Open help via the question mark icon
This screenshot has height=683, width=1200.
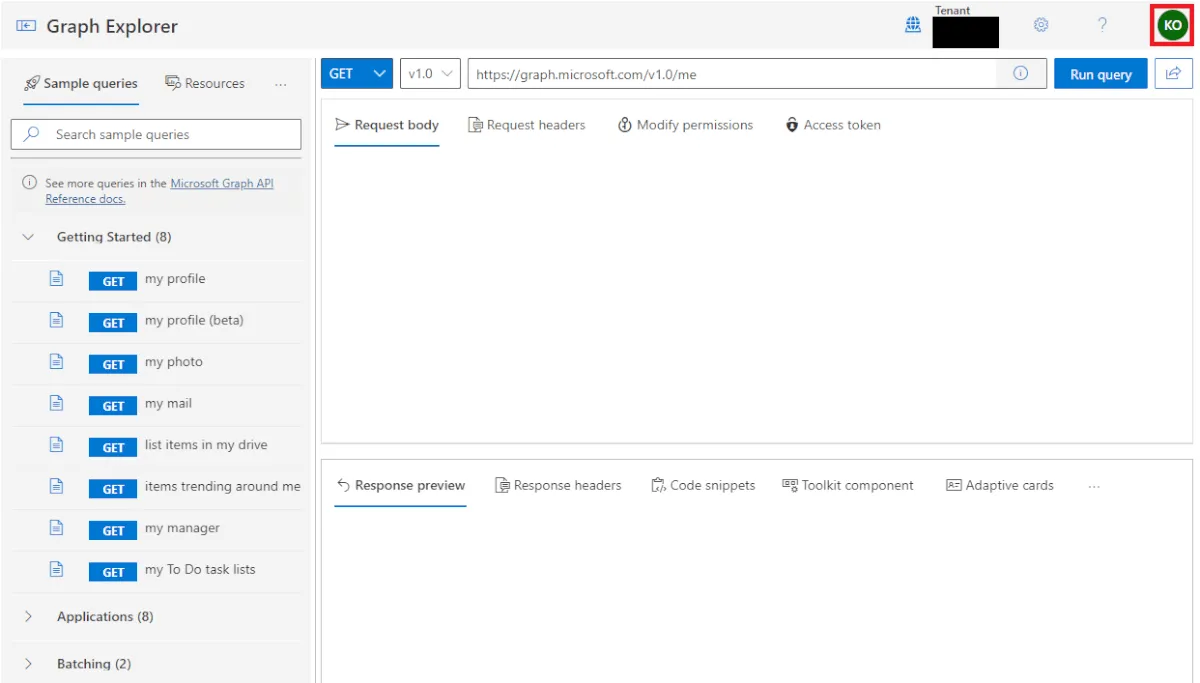(1102, 25)
